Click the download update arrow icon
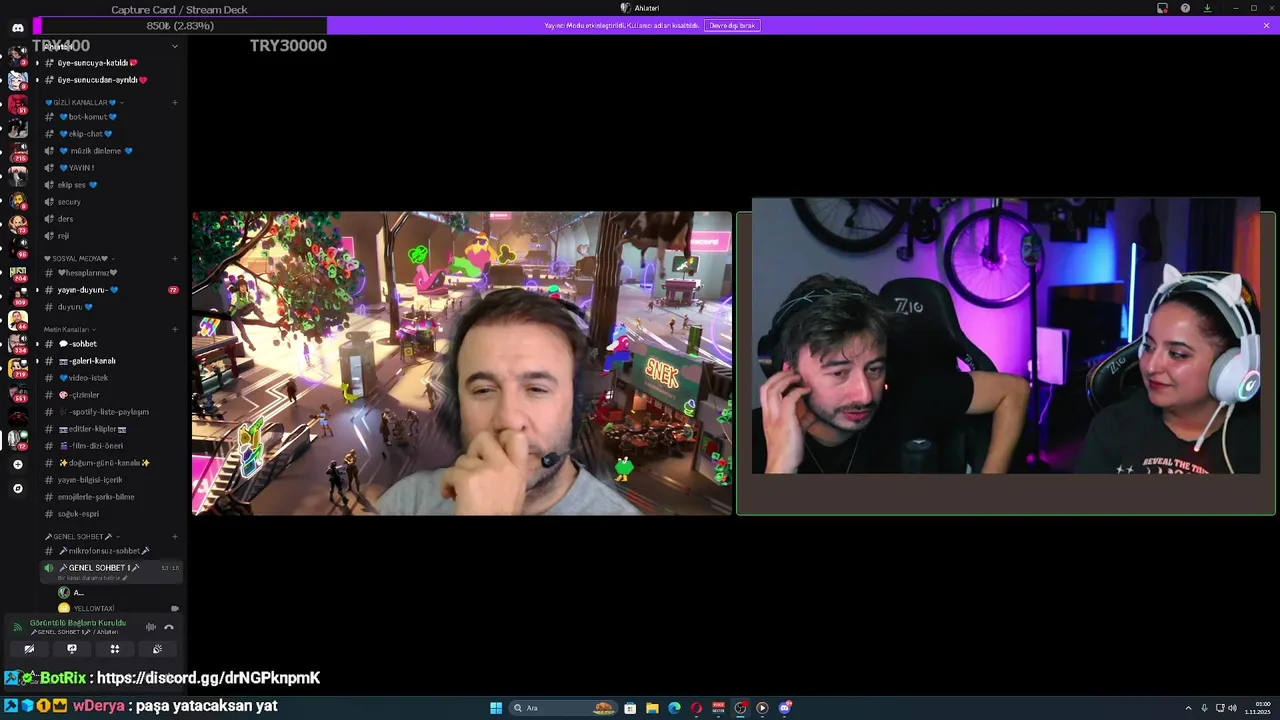The width and height of the screenshot is (1280, 720). (1207, 8)
